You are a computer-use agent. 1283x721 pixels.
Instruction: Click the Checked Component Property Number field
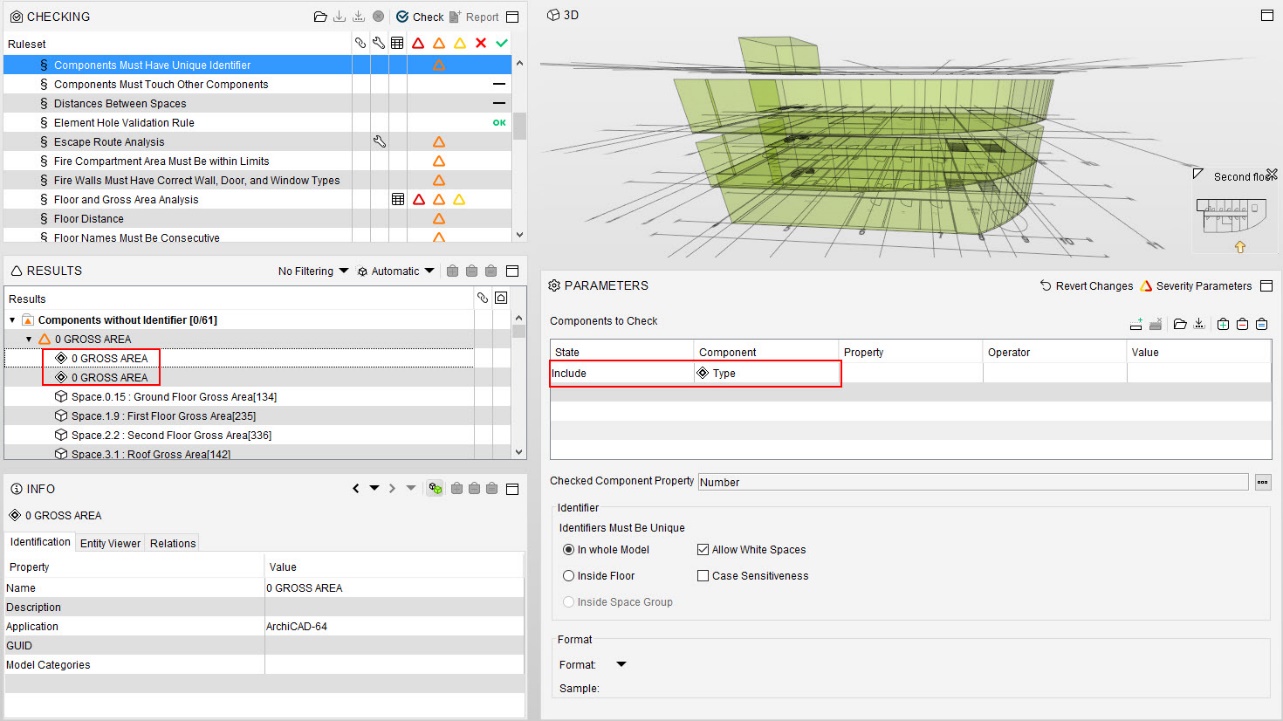click(x=972, y=482)
